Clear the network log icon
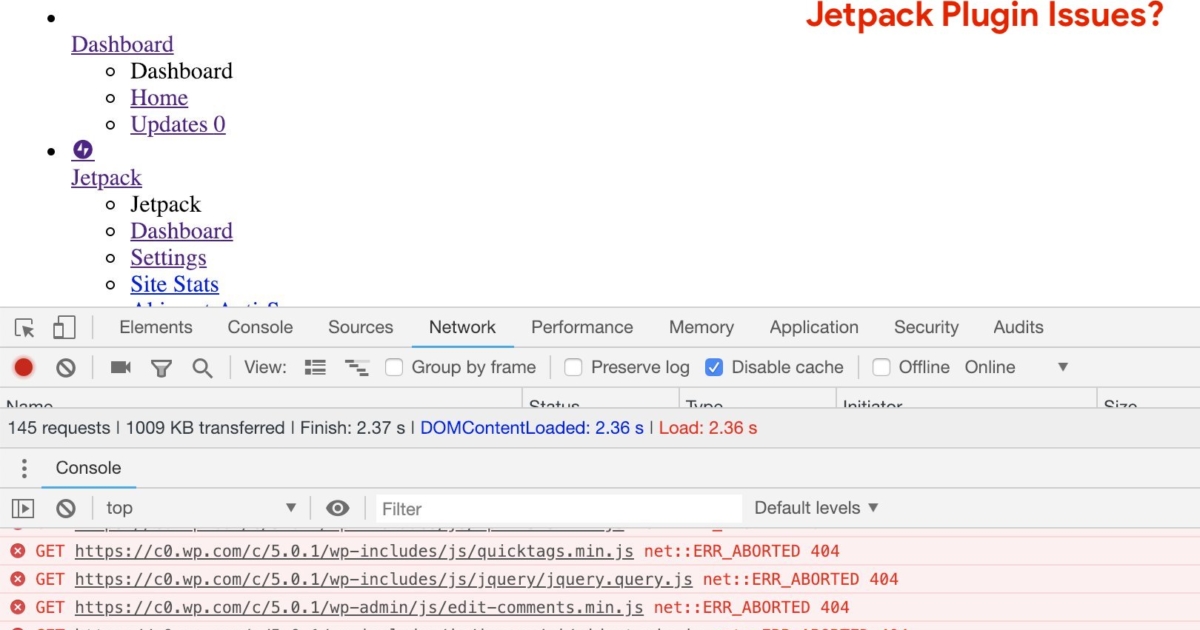The width and height of the screenshot is (1200, 630). point(66,368)
